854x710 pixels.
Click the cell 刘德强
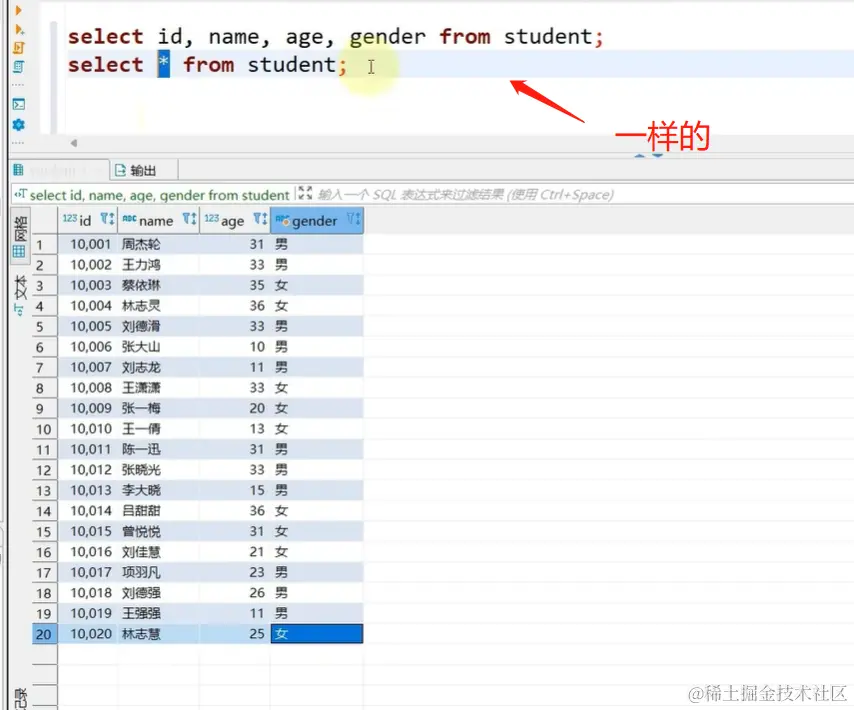(x=158, y=593)
